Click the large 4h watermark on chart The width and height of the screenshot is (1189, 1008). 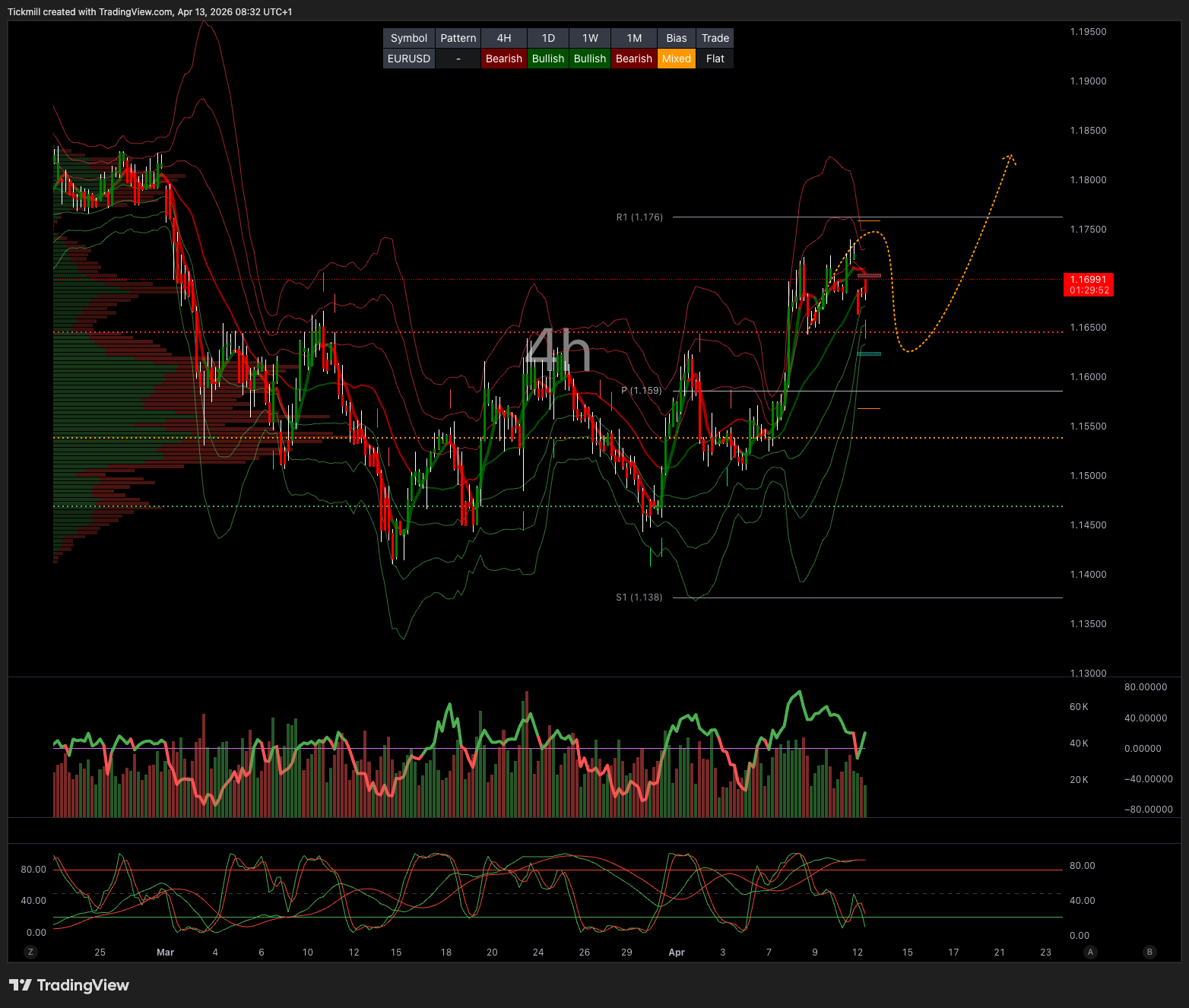click(558, 351)
